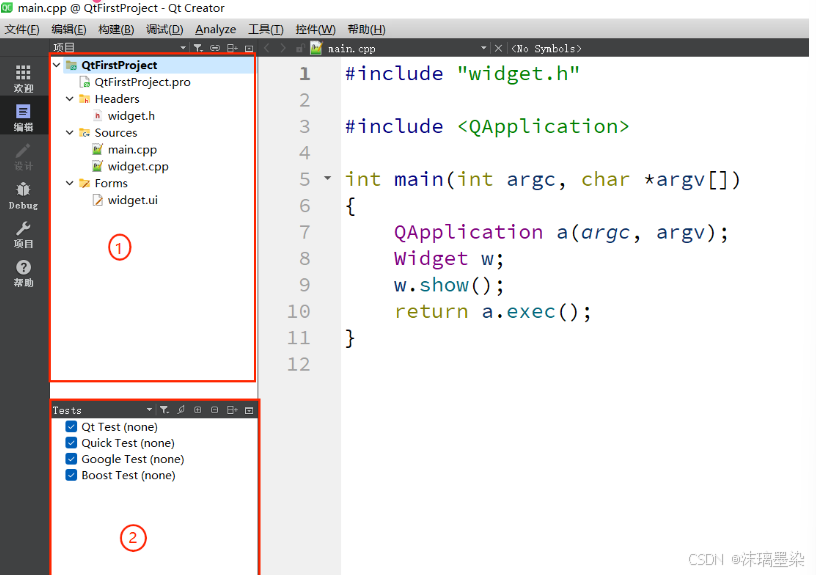Select main.cpp under Sources
The height and width of the screenshot is (575, 816).
[x=132, y=150]
